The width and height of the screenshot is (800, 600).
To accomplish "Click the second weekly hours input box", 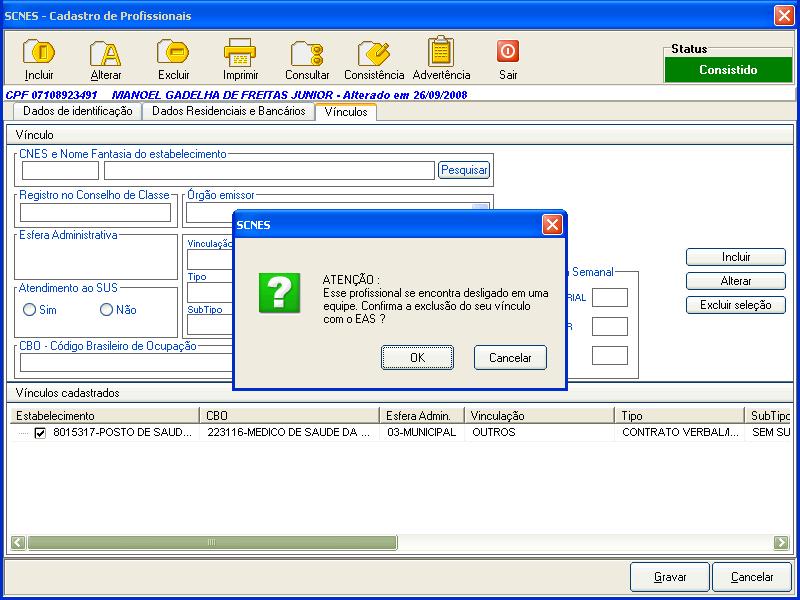I will tap(610, 327).
